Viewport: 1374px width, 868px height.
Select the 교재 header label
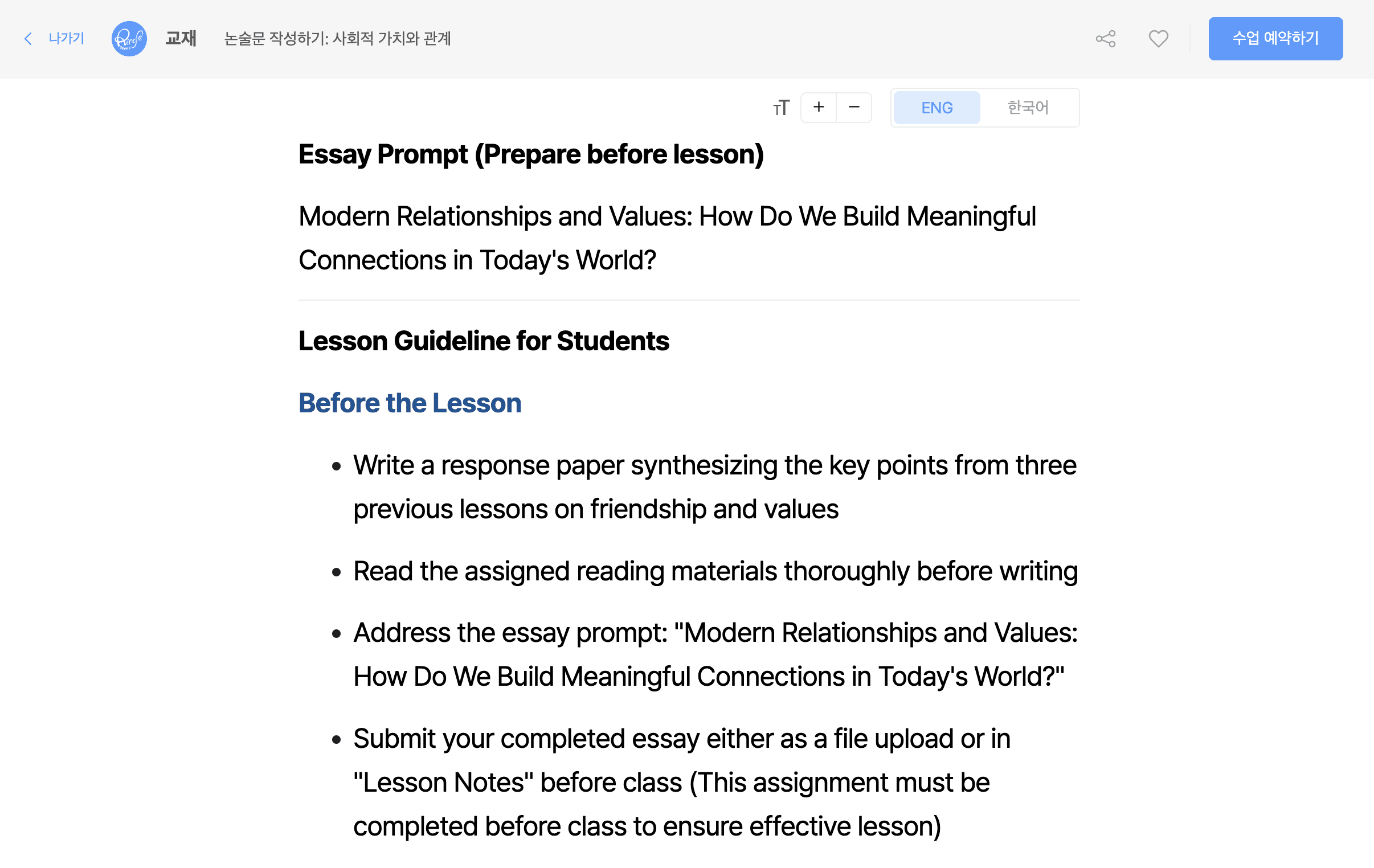(181, 39)
